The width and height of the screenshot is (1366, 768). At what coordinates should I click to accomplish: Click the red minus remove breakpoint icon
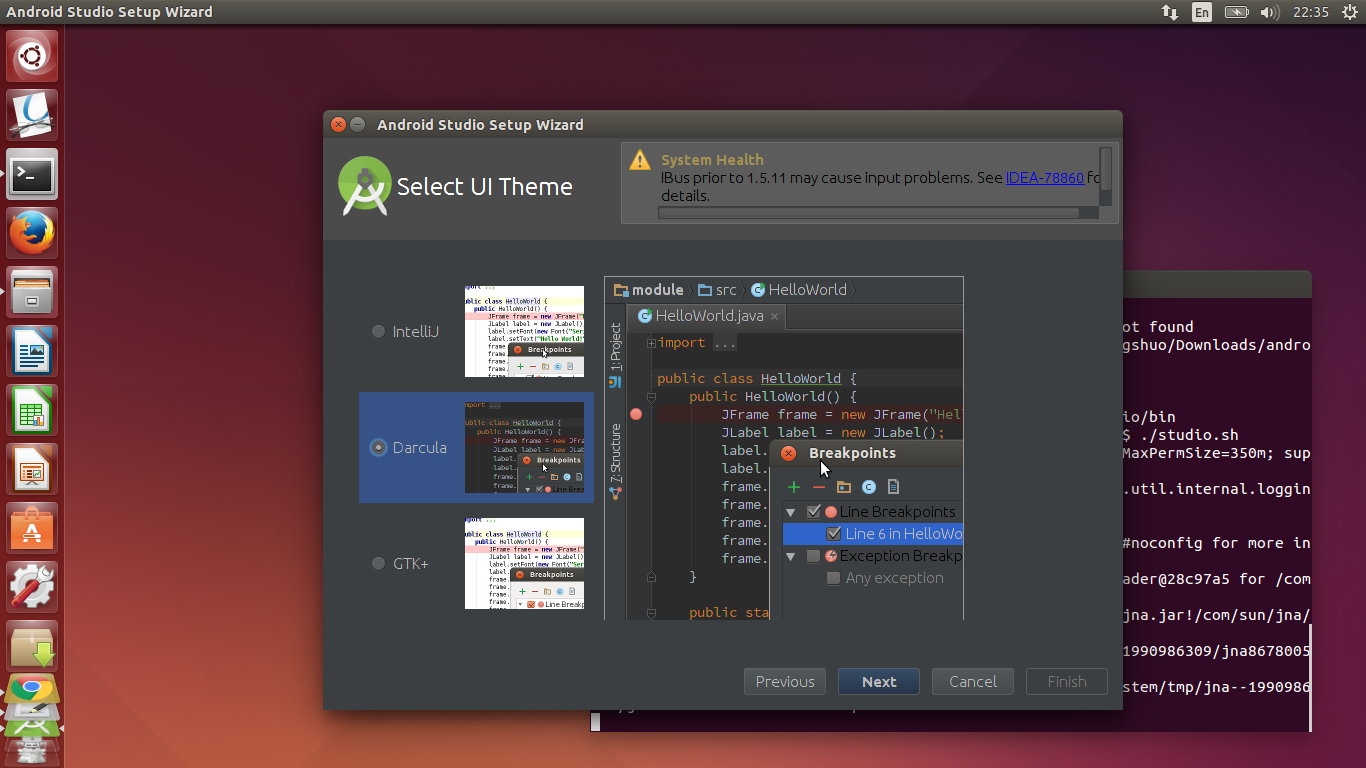pyautogui.click(x=819, y=487)
